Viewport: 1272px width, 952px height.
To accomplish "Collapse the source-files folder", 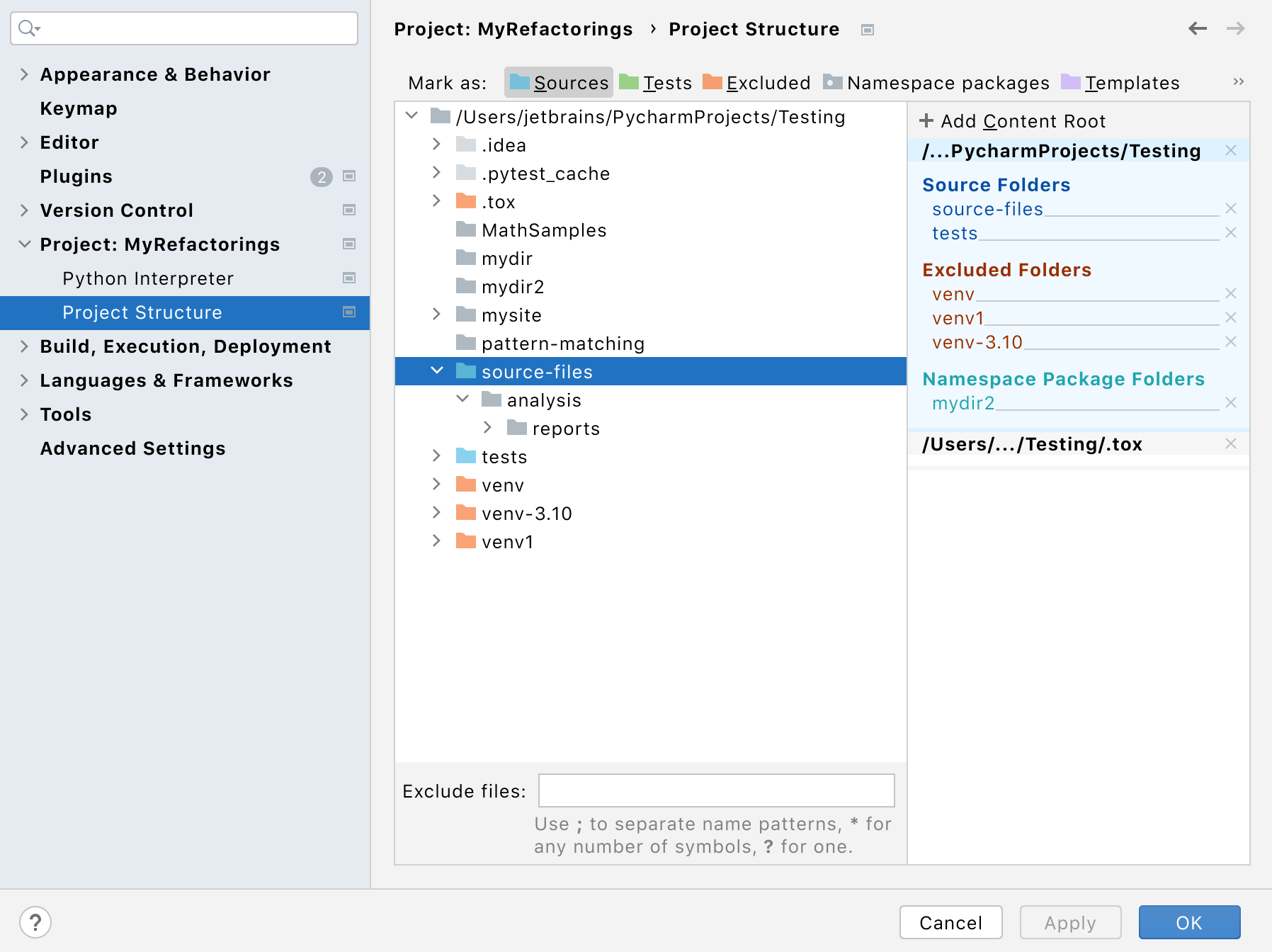I will click(x=436, y=370).
